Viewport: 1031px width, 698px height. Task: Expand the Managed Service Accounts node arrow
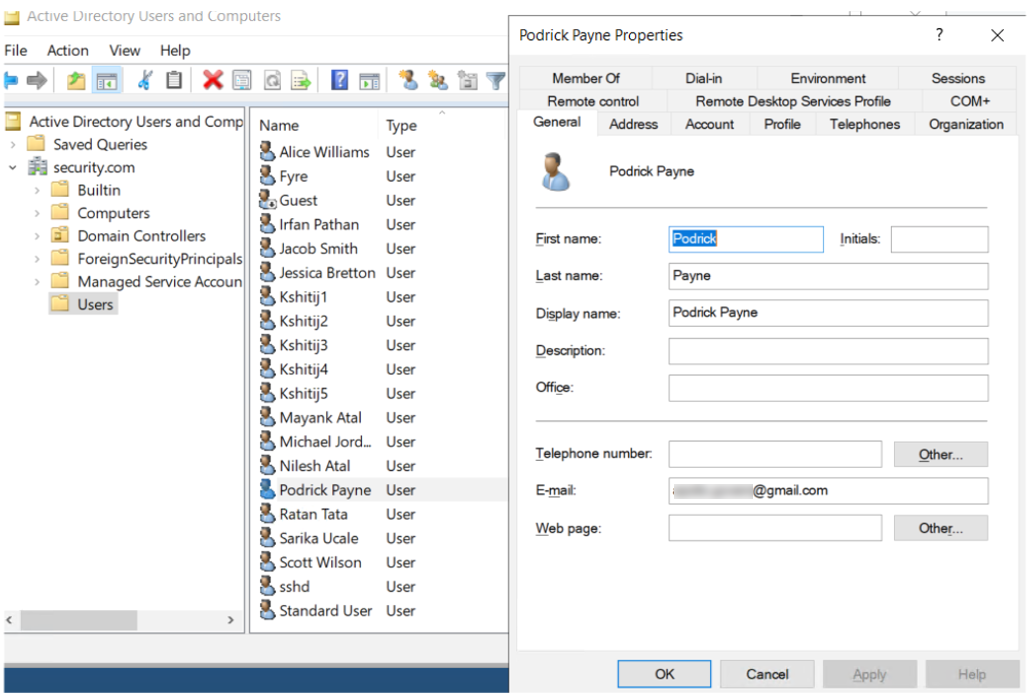pos(37,282)
